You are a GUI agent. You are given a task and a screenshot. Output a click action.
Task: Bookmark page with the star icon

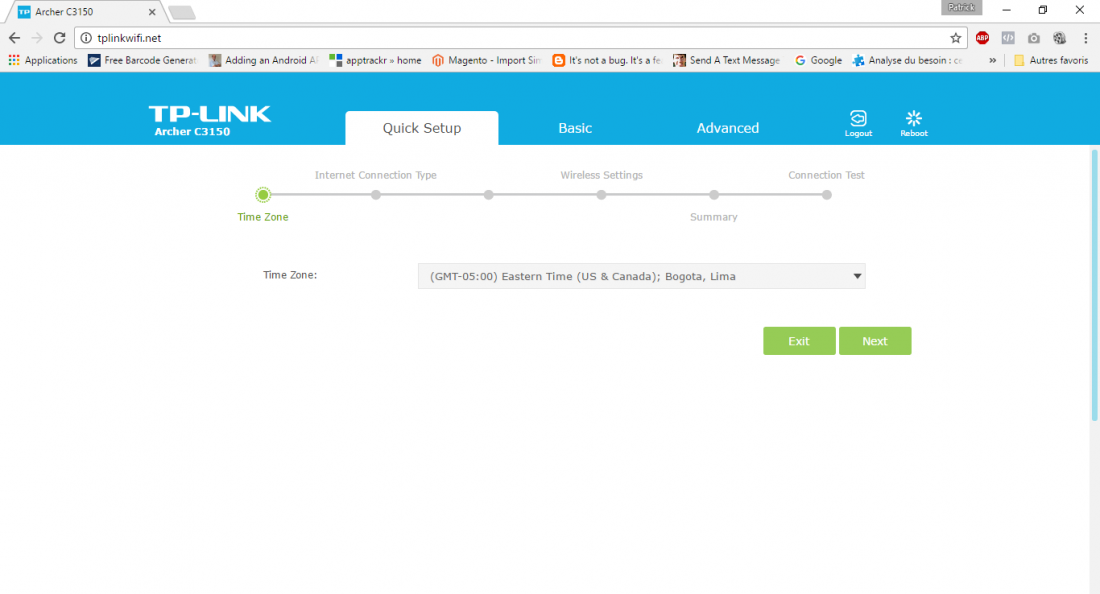(x=956, y=38)
